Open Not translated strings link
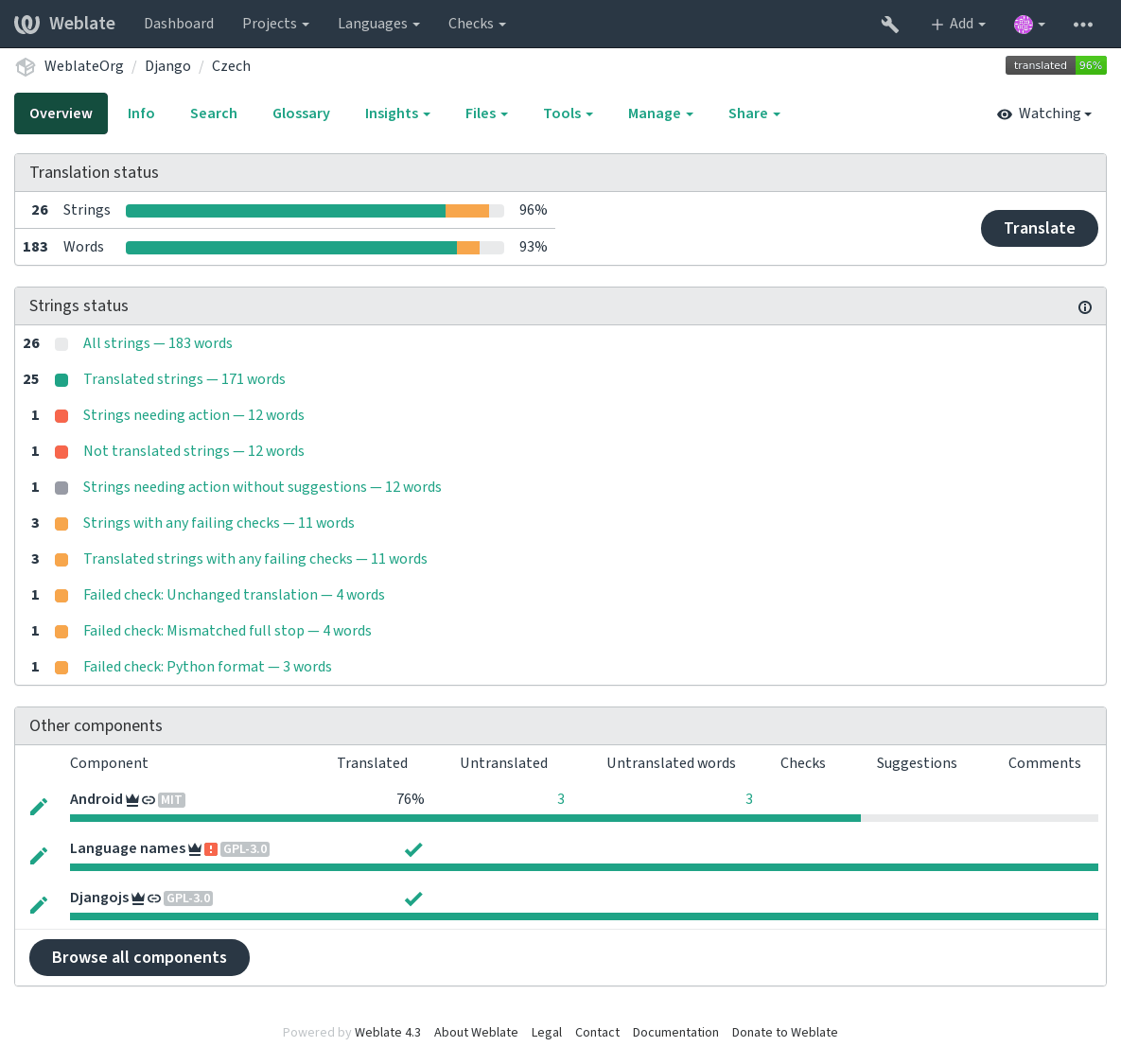The height and width of the screenshot is (1064, 1121). click(194, 452)
